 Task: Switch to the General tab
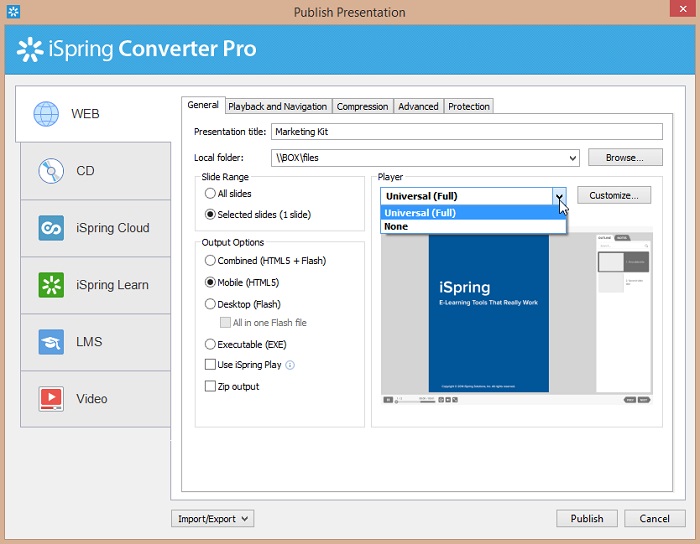[x=203, y=105]
